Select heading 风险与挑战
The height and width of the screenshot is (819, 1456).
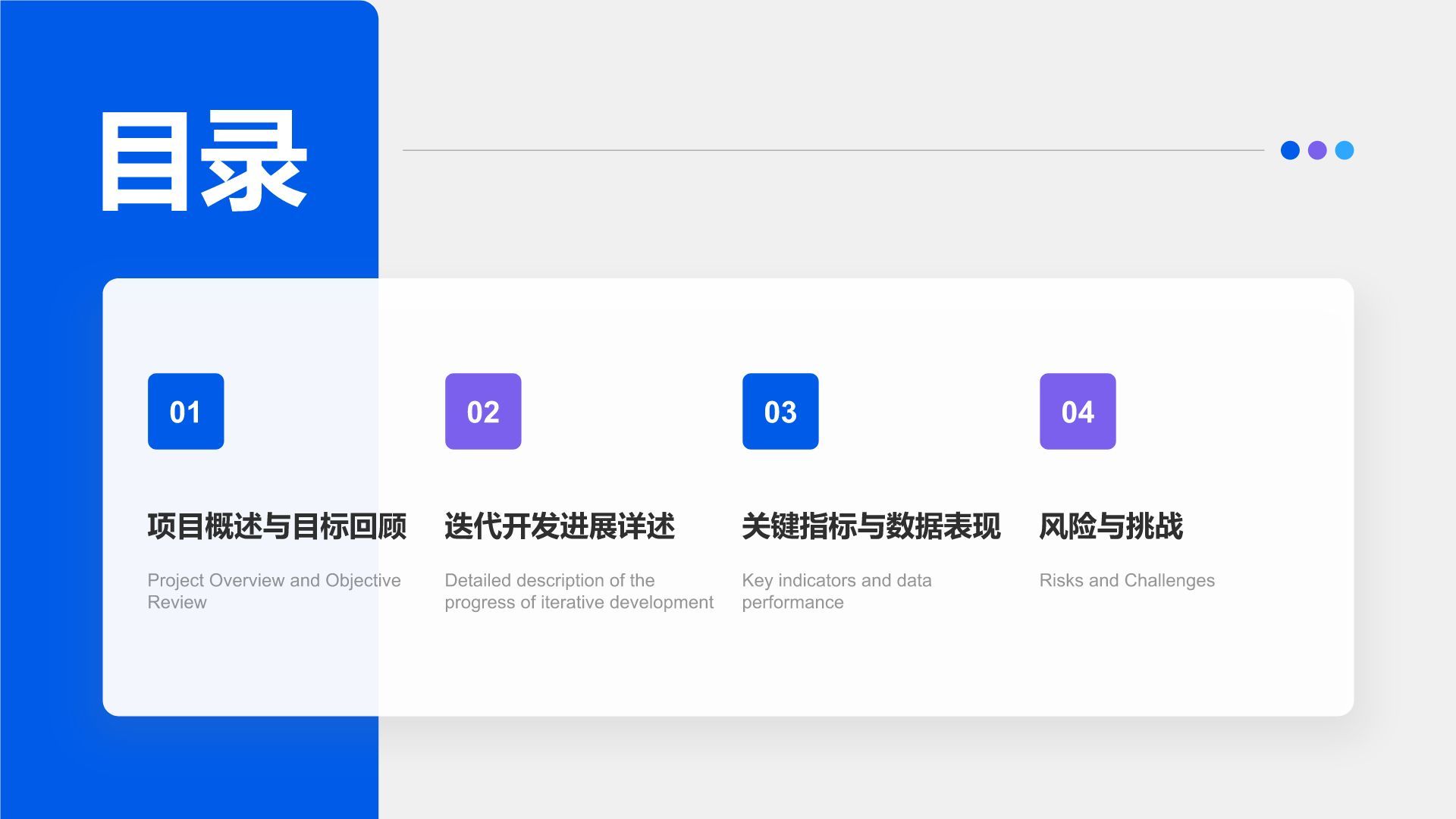[x=1111, y=526]
